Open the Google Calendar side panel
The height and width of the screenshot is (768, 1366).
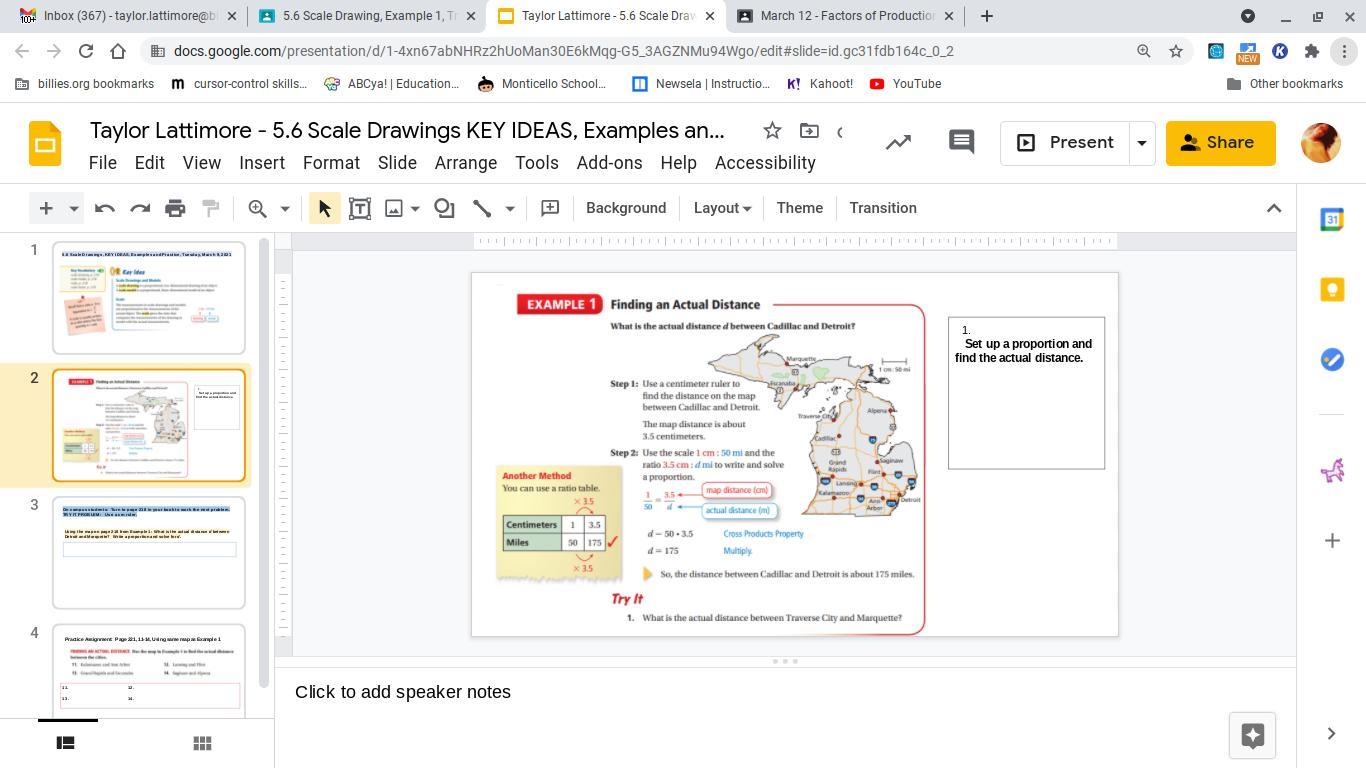[1331, 220]
